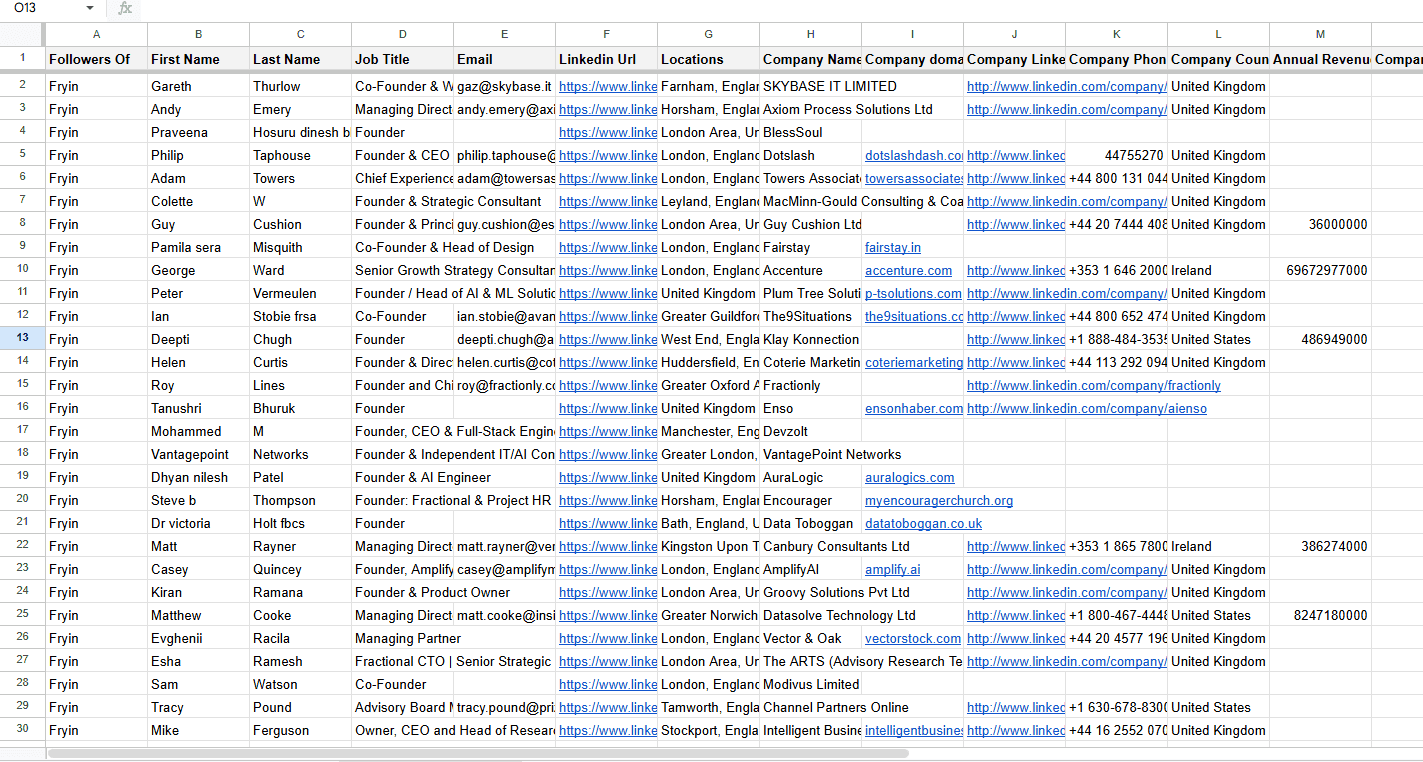Open the fairstay.in link
The height and width of the screenshot is (762, 1423).
pos(893,247)
